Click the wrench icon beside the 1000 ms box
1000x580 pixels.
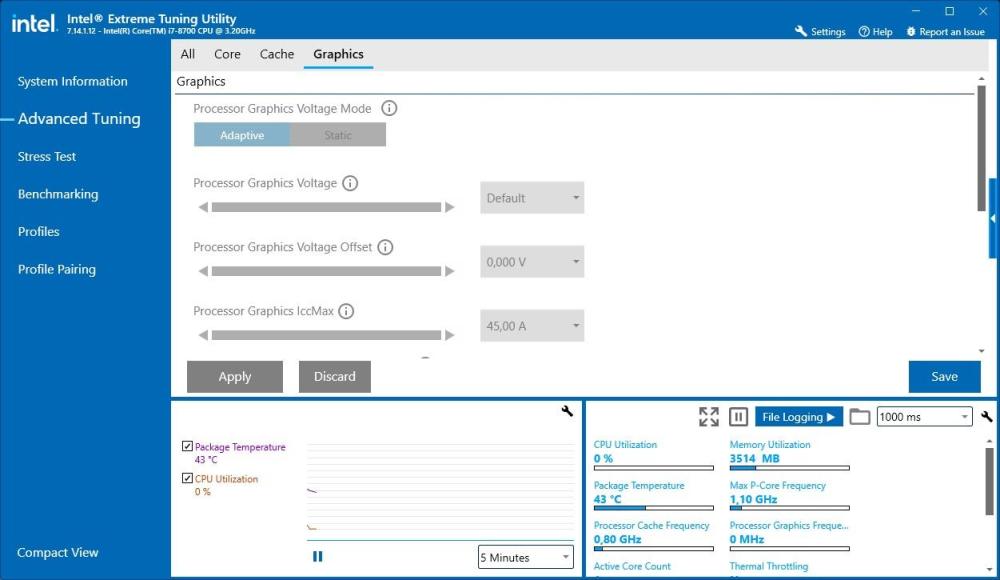pyautogui.click(x=987, y=417)
